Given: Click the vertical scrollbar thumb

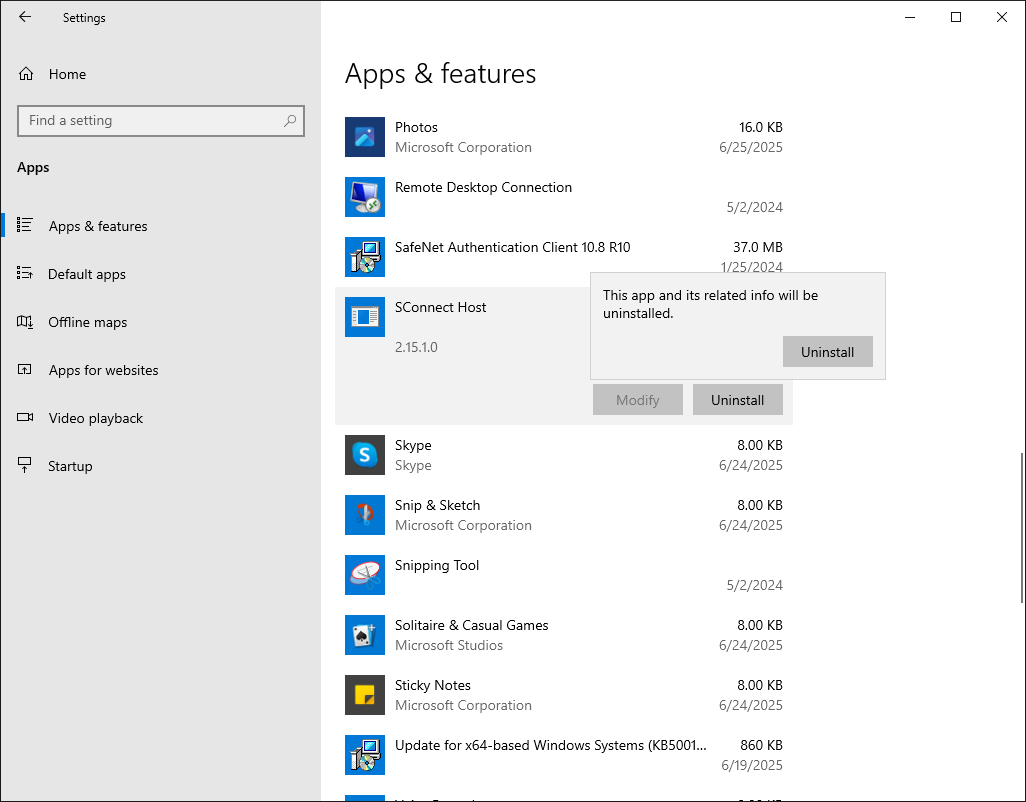Looking at the screenshot, I should click(1021, 527).
